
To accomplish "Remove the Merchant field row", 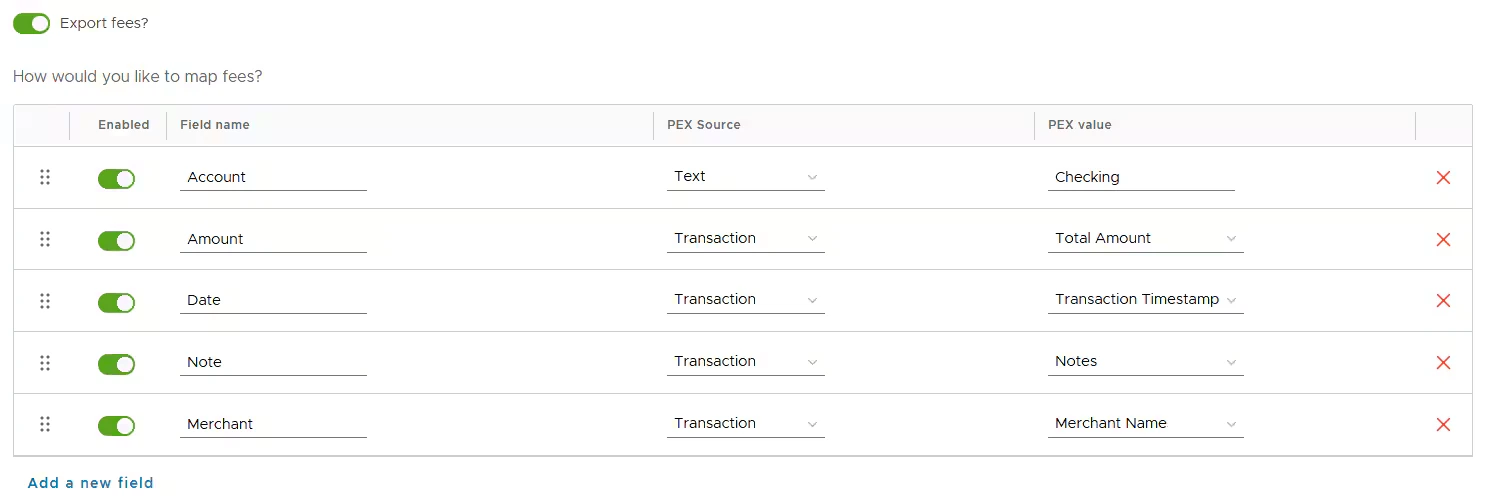I will (1443, 425).
